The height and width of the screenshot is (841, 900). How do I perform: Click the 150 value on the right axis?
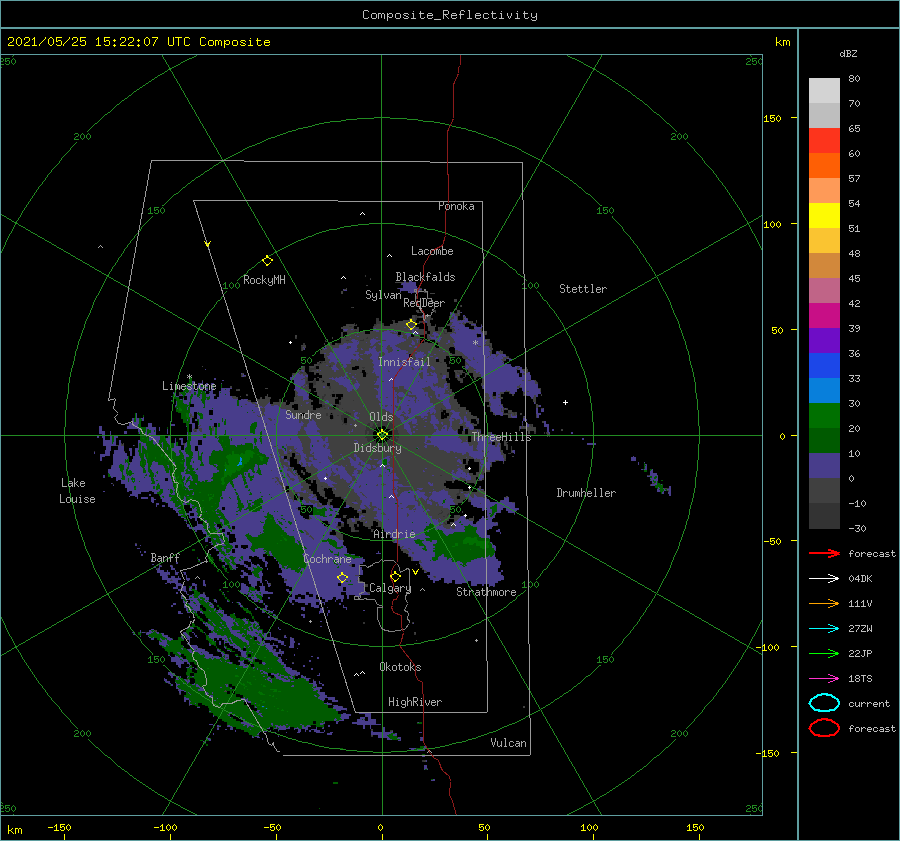[x=772, y=118]
